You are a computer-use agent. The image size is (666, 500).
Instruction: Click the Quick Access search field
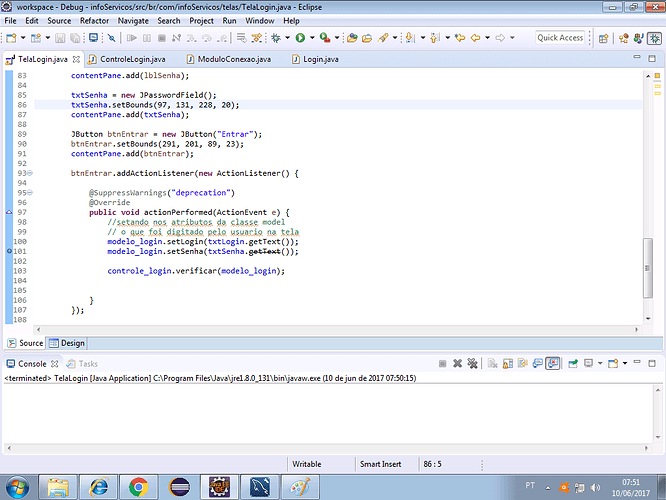(x=560, y=38)
